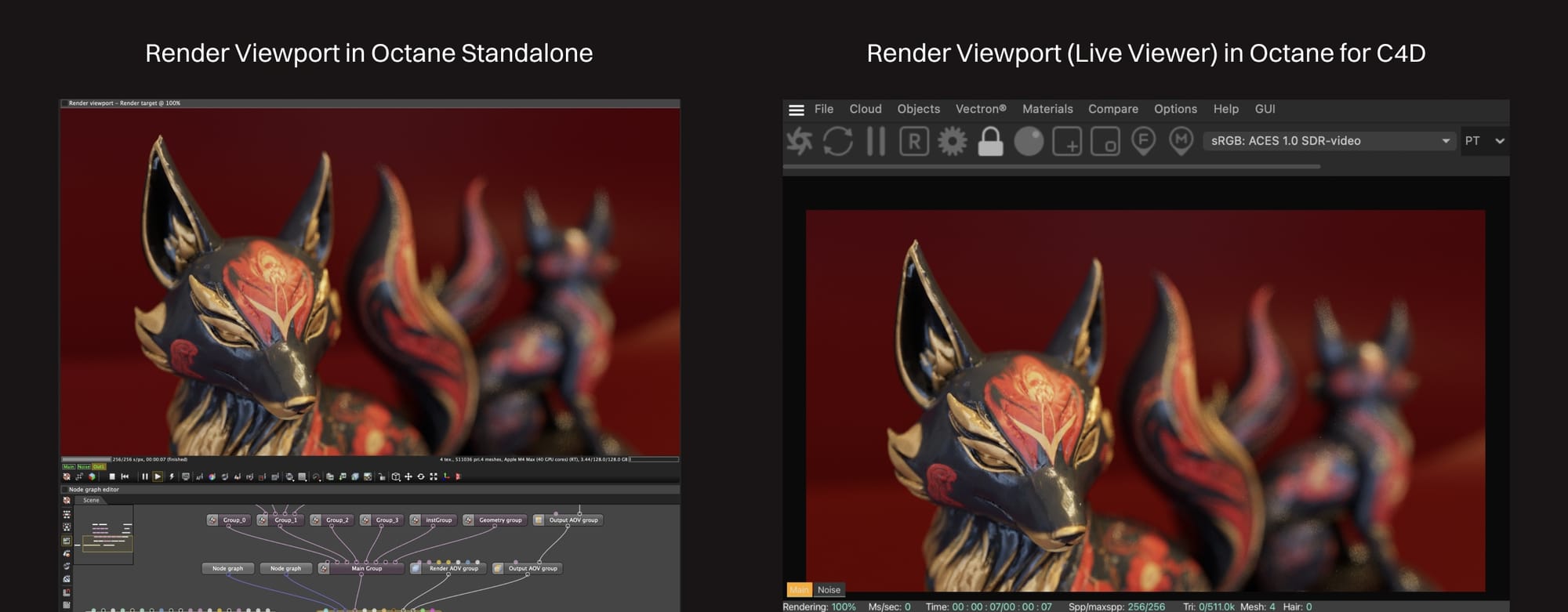Select the Group_0 node
Screen dimensions: 1568x612
pyautogui.click(x=229, y=520)
